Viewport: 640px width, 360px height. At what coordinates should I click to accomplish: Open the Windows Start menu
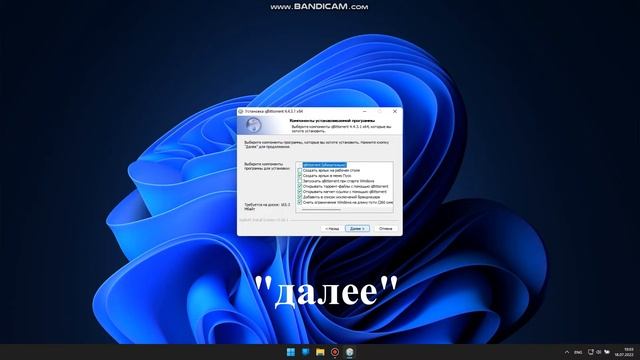click(291, 352)
